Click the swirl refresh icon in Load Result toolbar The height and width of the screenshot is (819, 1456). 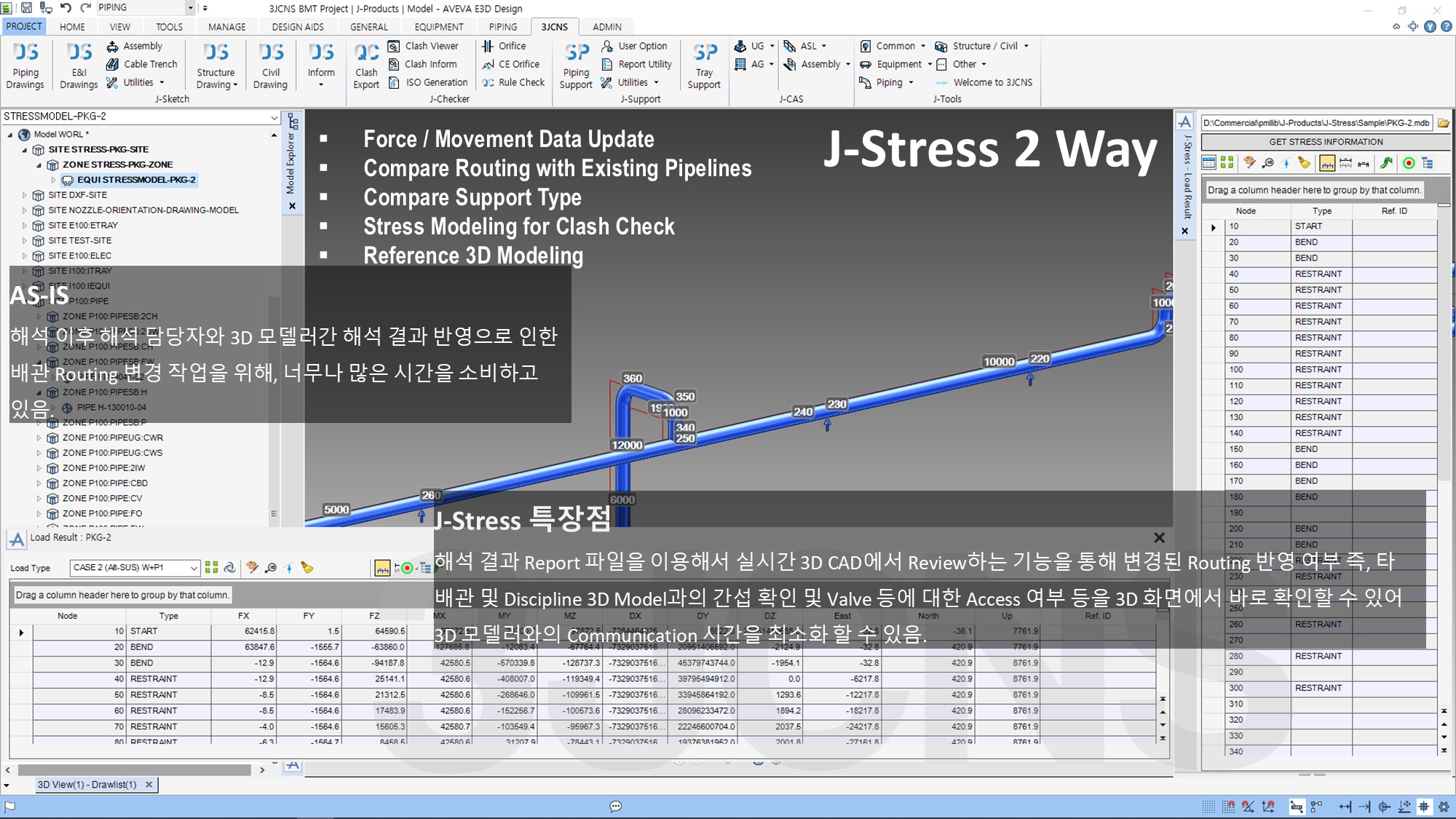[229, 567]
